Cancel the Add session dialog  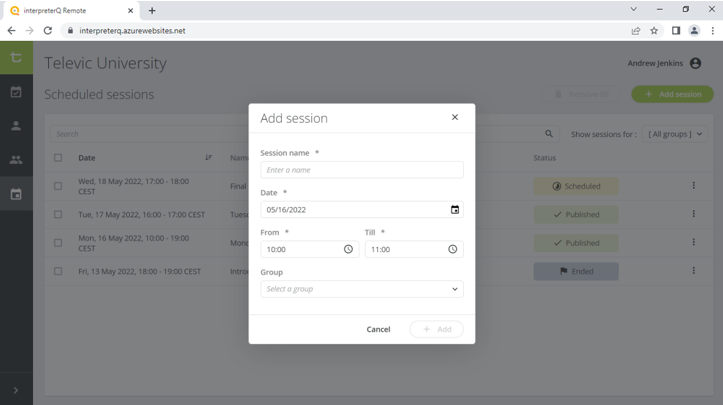point(378,329)
